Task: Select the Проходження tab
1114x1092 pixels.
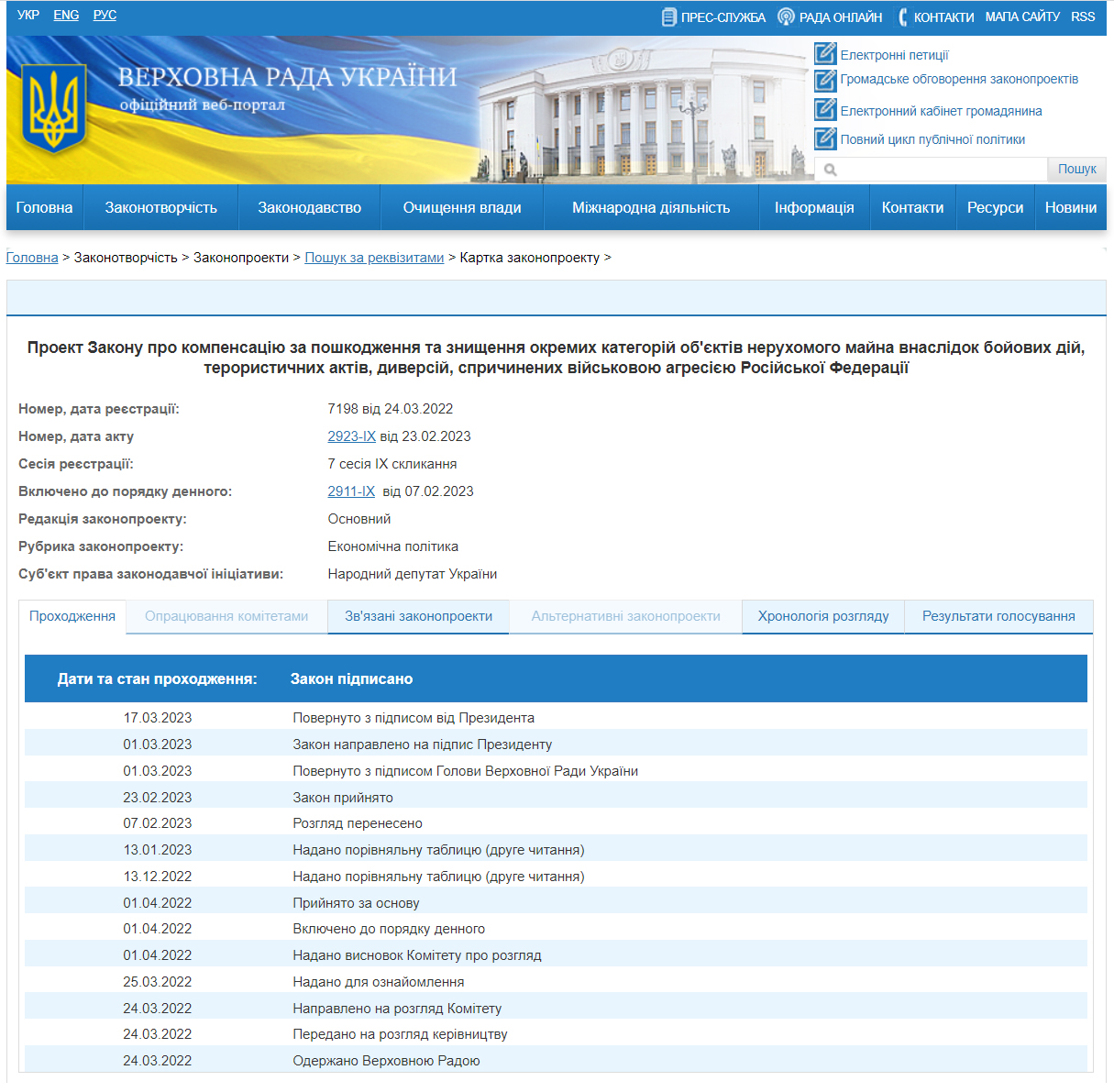Action: click(72, 616)
